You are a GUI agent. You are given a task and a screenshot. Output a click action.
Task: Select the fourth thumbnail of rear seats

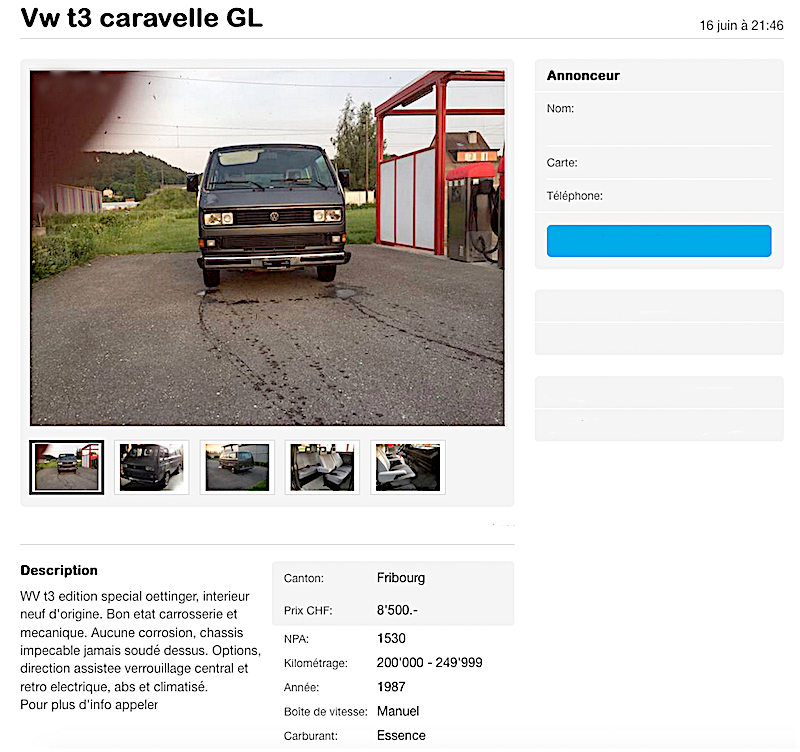click(322, 467)
